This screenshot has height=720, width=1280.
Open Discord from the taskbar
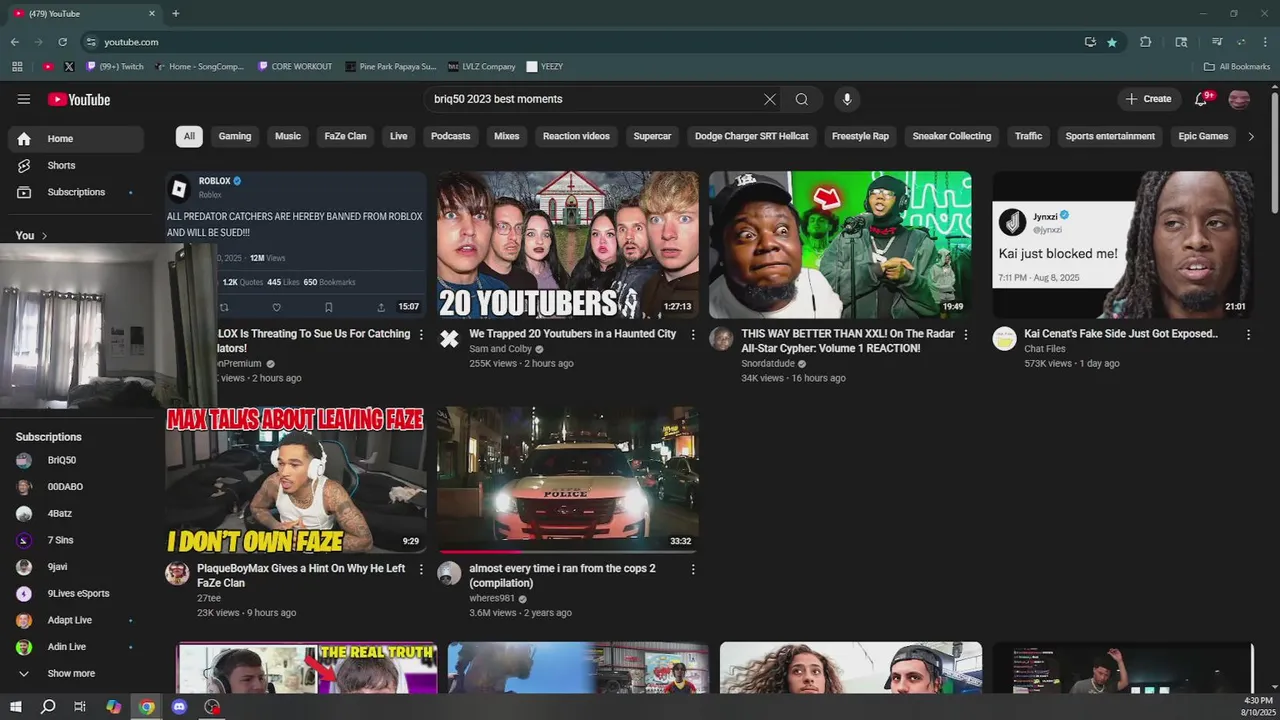[179, 707]
